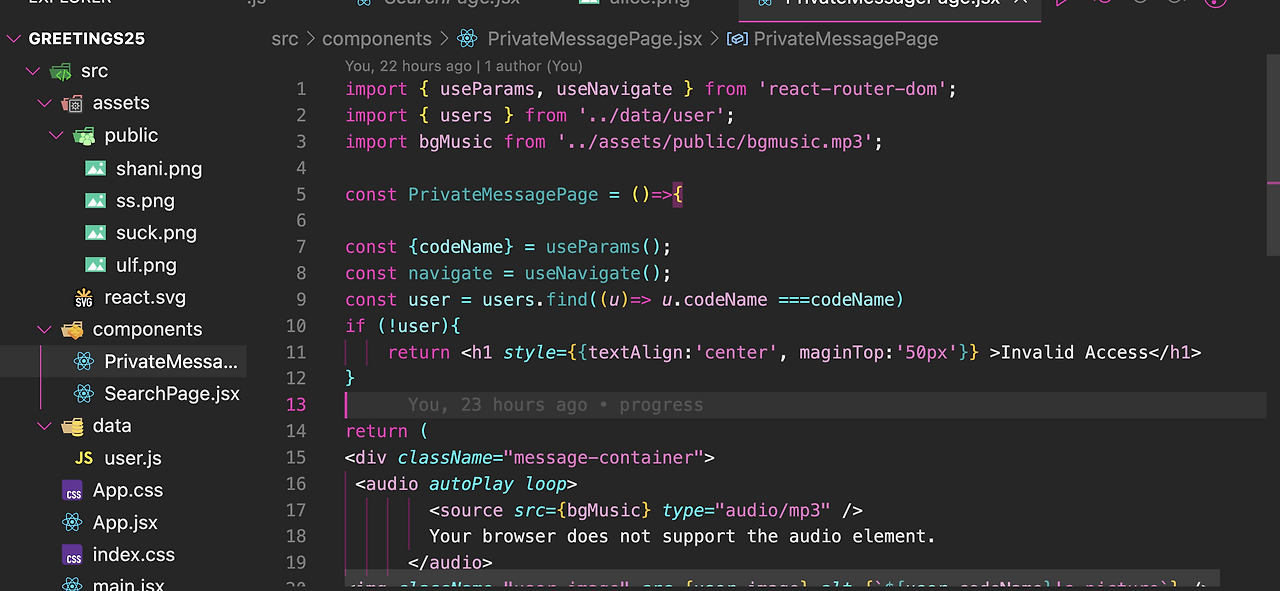Collapse the GREETINGS25 explorer section
Viewport: 1280px width, 591px height.
[x=13, y=37]
